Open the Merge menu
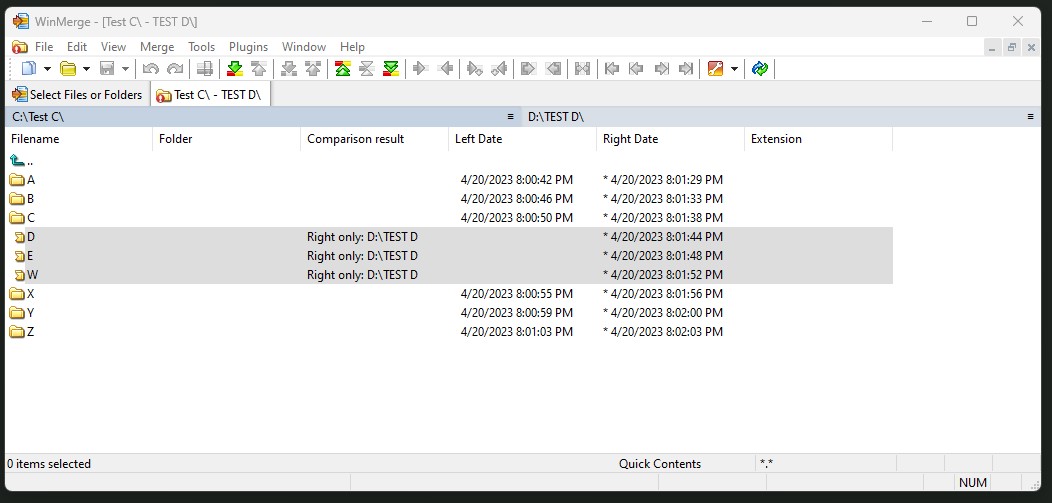This screenshot has width=1052, height=503. point(157,47)
